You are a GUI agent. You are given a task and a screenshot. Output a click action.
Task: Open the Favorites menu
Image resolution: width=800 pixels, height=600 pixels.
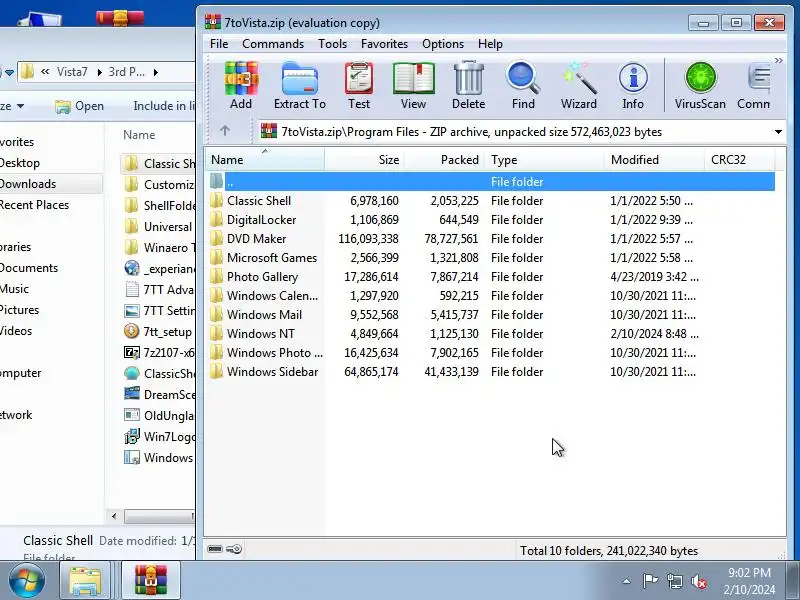coord(384,44)
